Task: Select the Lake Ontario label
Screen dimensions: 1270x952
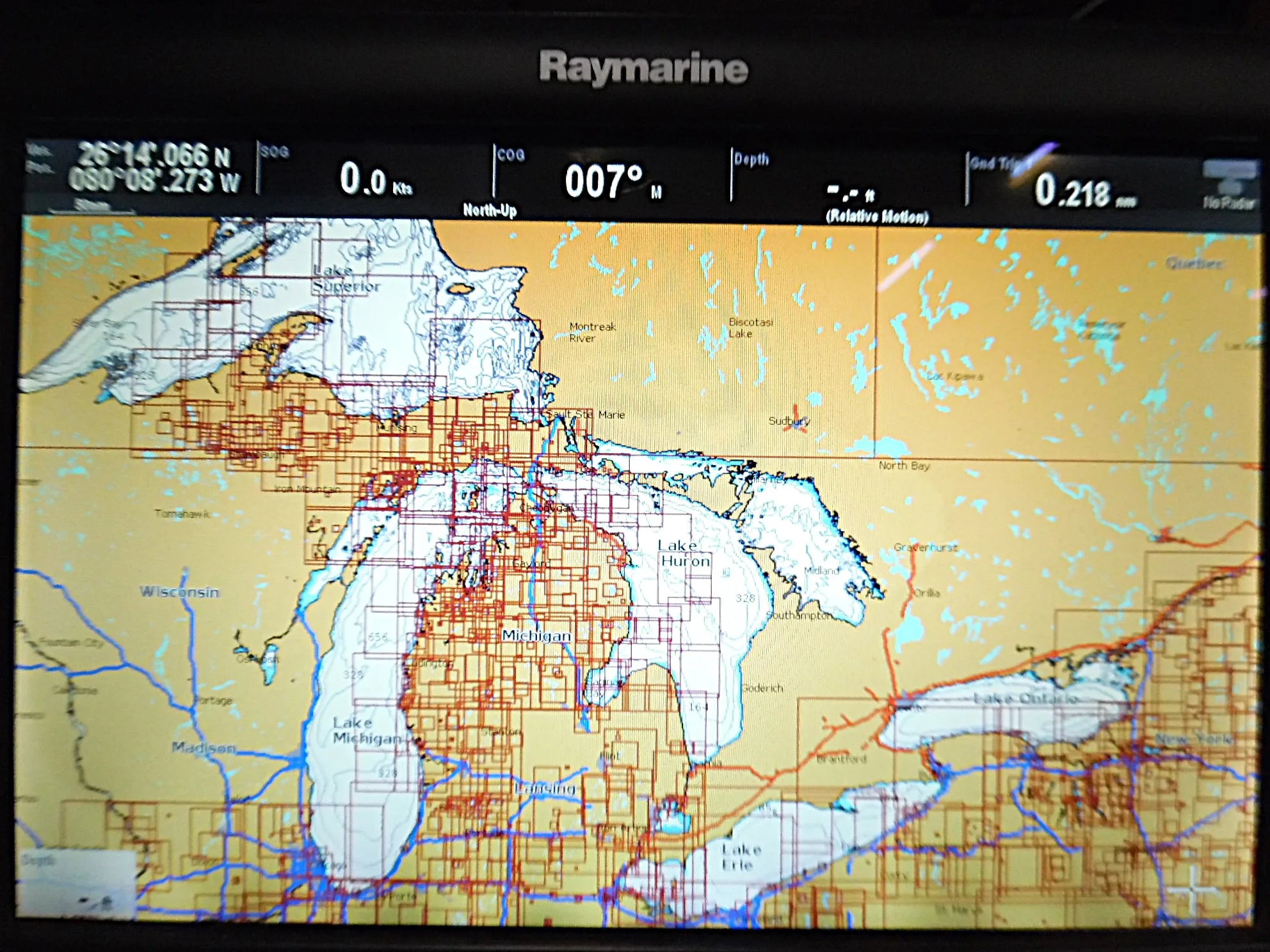Action: click(x=1025, y=698)
